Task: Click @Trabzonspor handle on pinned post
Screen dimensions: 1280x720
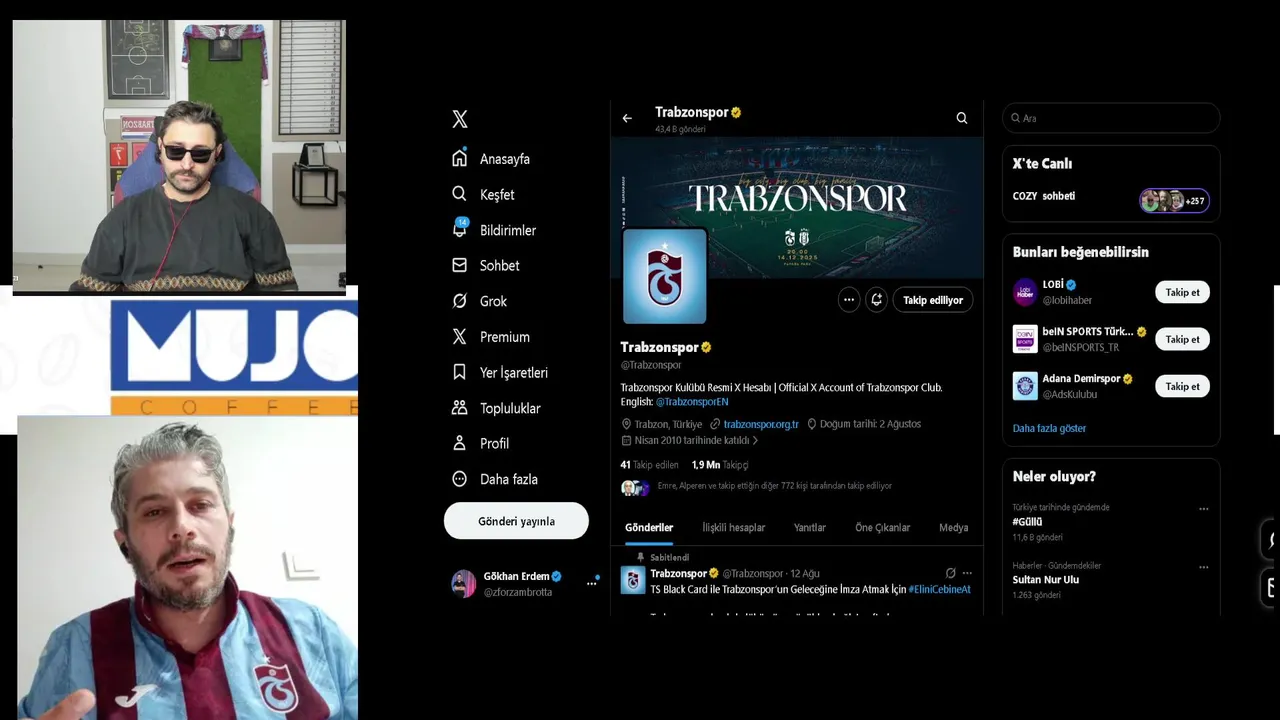Action: (x=753, y=574)
